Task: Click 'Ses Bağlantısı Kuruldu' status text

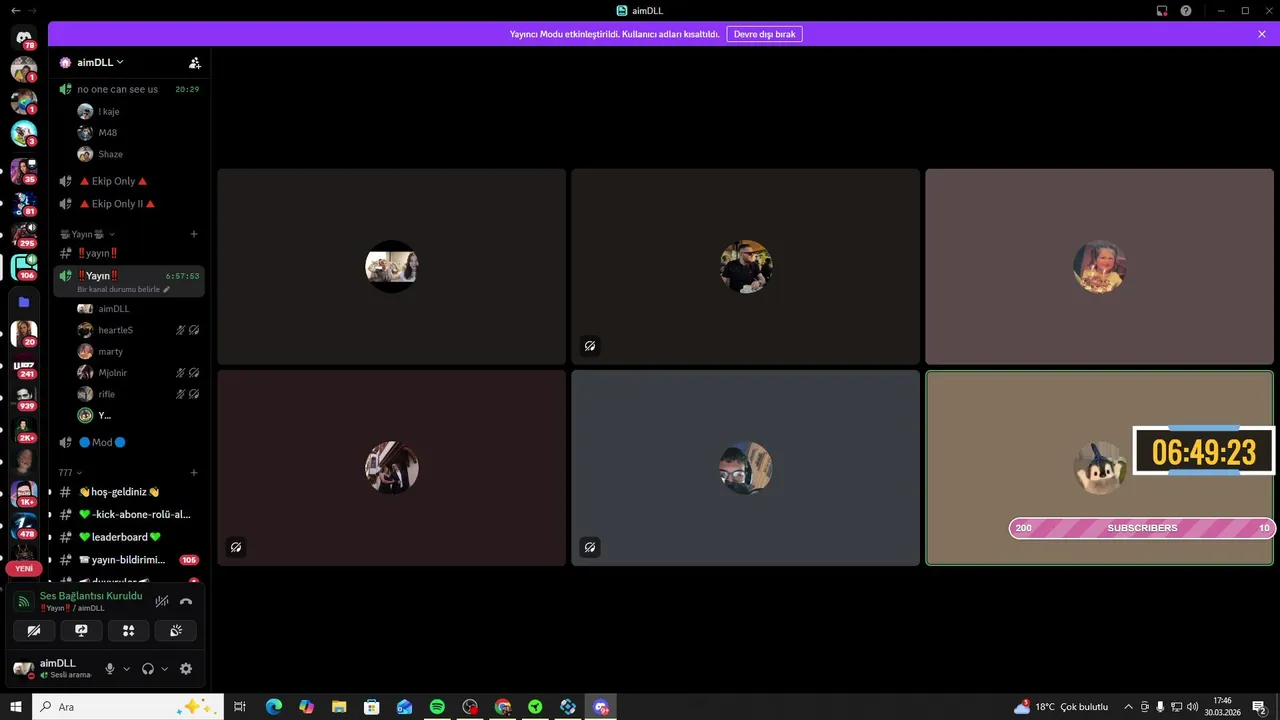Action: [x=91, y=596]
